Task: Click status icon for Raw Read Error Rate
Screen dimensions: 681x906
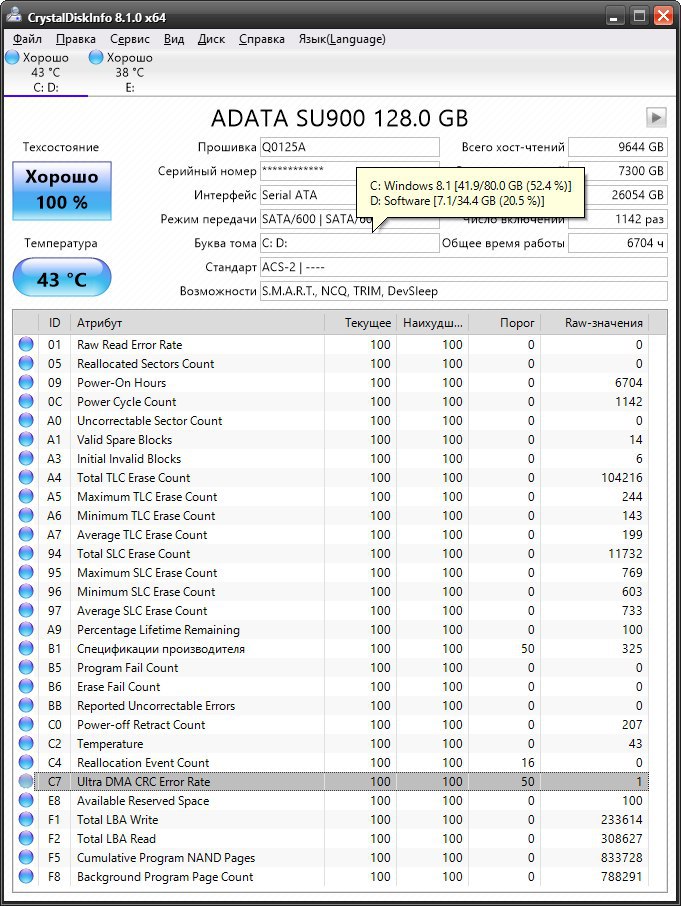Action: click(x=26, y=344)
